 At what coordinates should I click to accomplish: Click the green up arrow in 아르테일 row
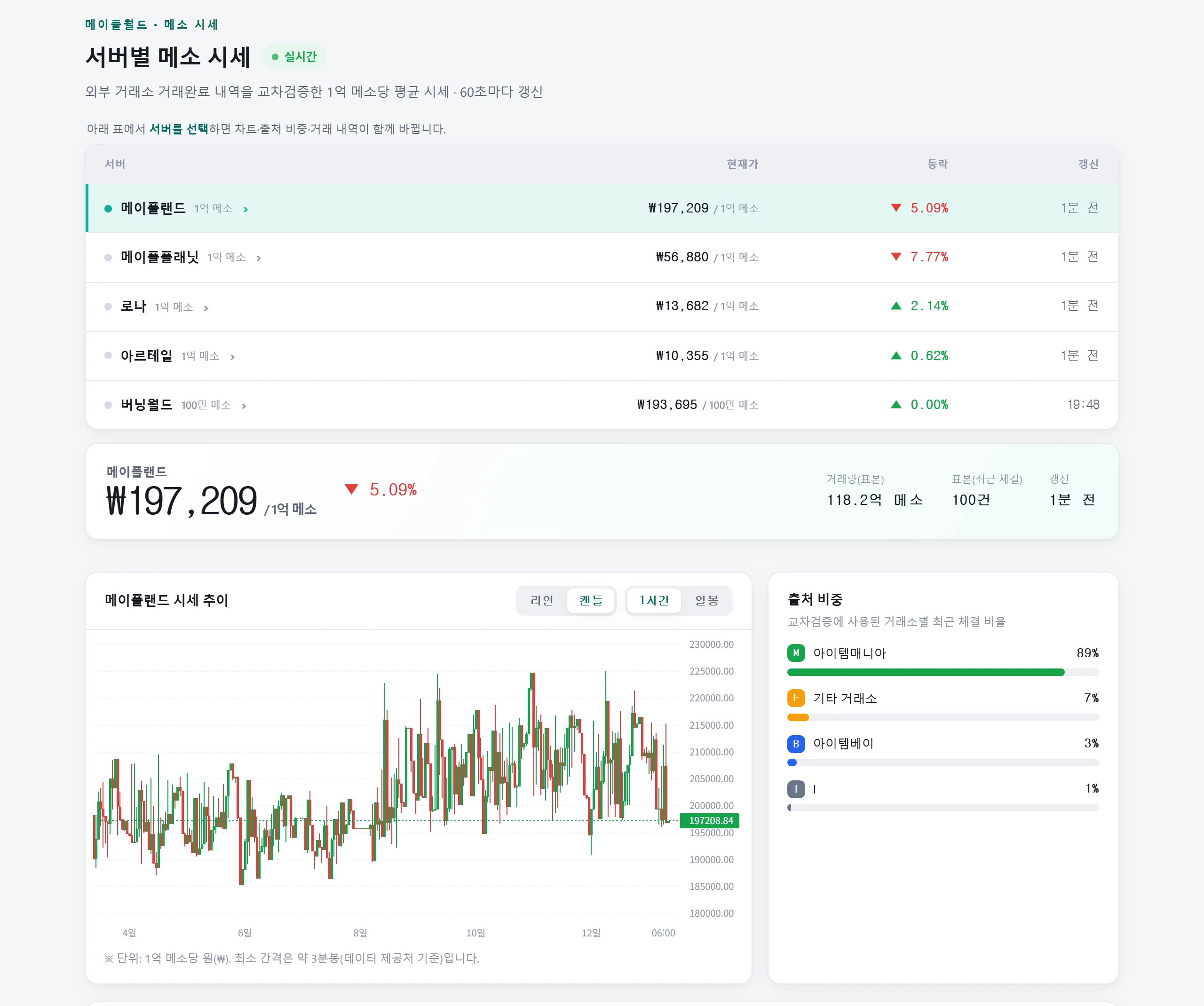[895, 355]
